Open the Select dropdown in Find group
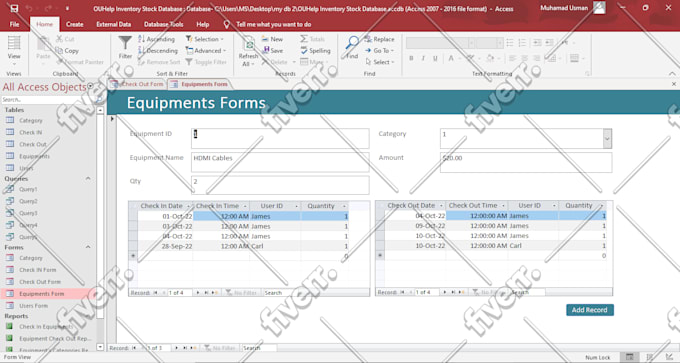The width and height of the screenshot is (680, 363). point(380,62)
